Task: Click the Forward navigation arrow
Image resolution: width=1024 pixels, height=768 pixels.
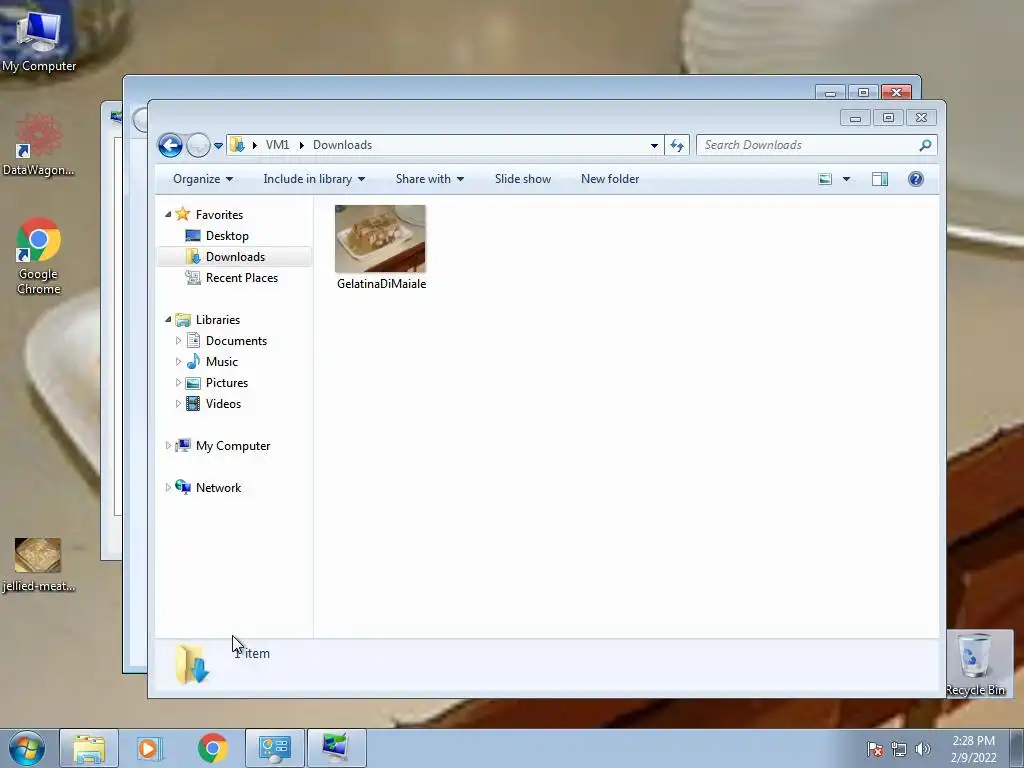Action: pos(198,145)
